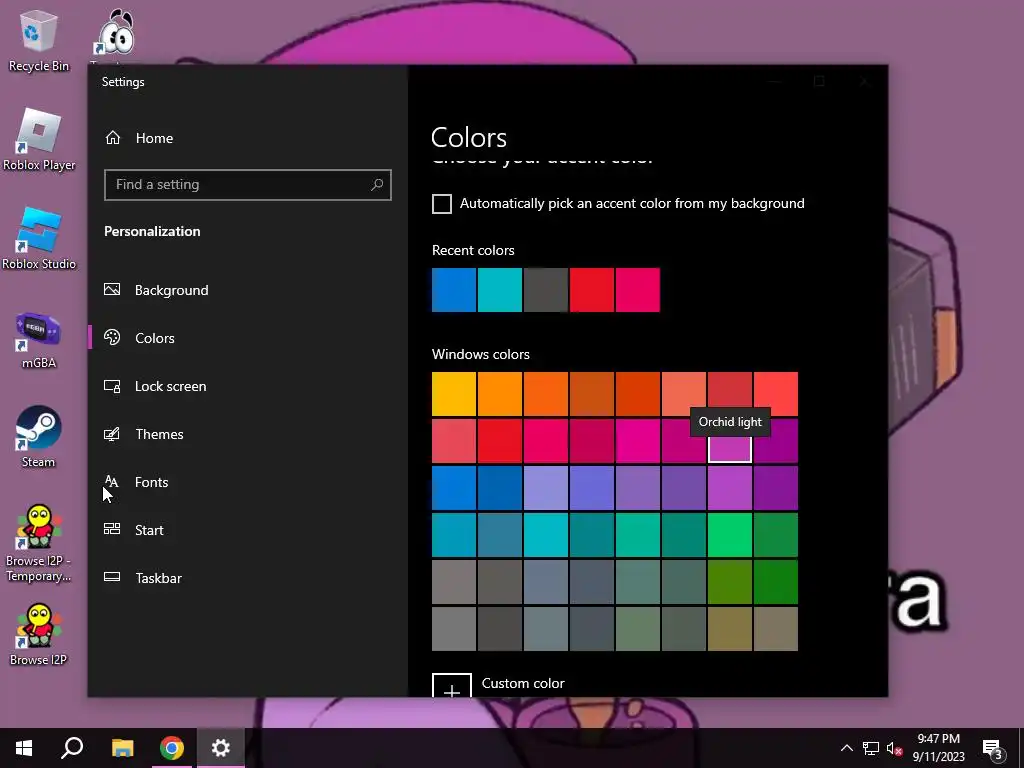Click the Start tiles icon

tap(112, 529)
